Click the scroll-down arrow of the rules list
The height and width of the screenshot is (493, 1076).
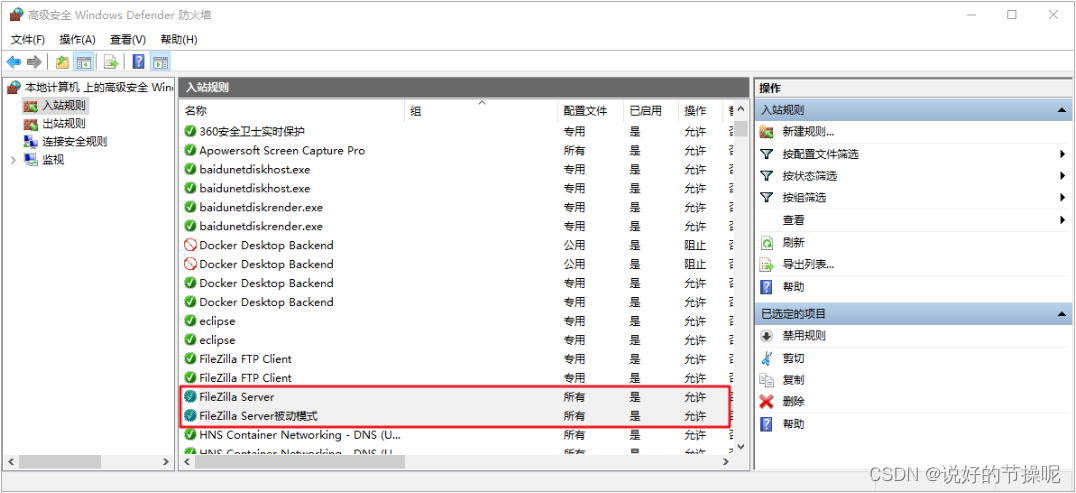pos(740,446)
